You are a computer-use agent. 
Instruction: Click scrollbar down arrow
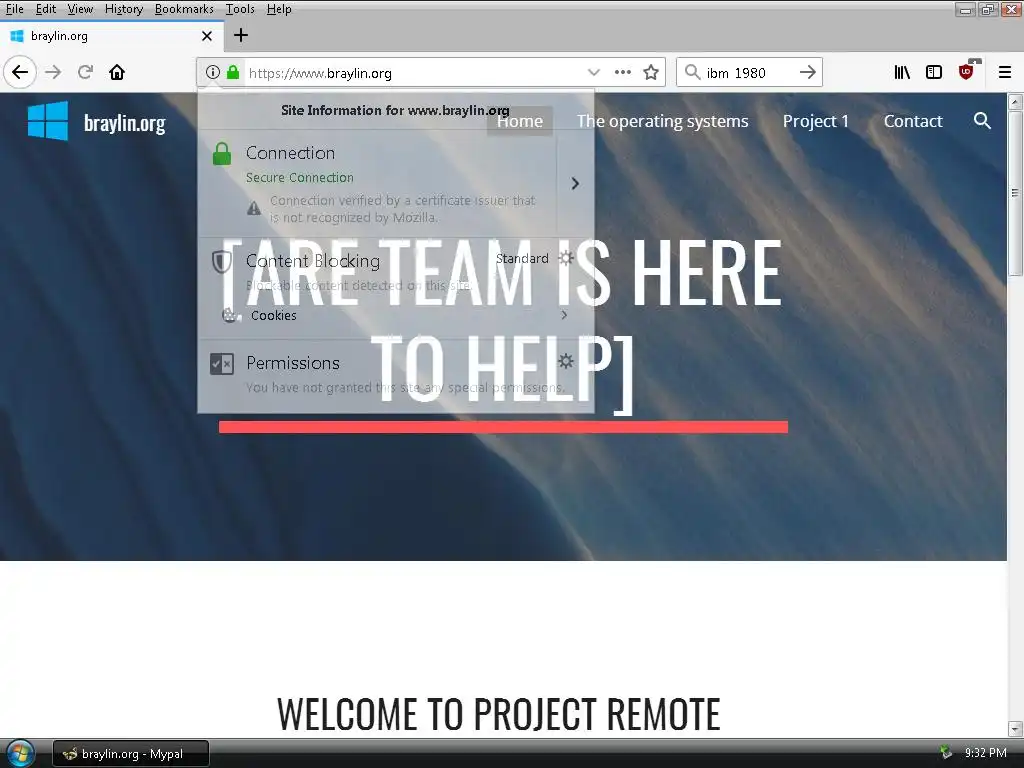click(x=1015, y=729)
